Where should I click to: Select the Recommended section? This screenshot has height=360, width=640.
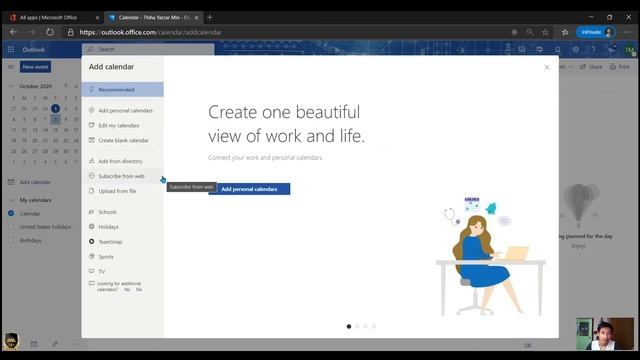(x=122, y=89)
